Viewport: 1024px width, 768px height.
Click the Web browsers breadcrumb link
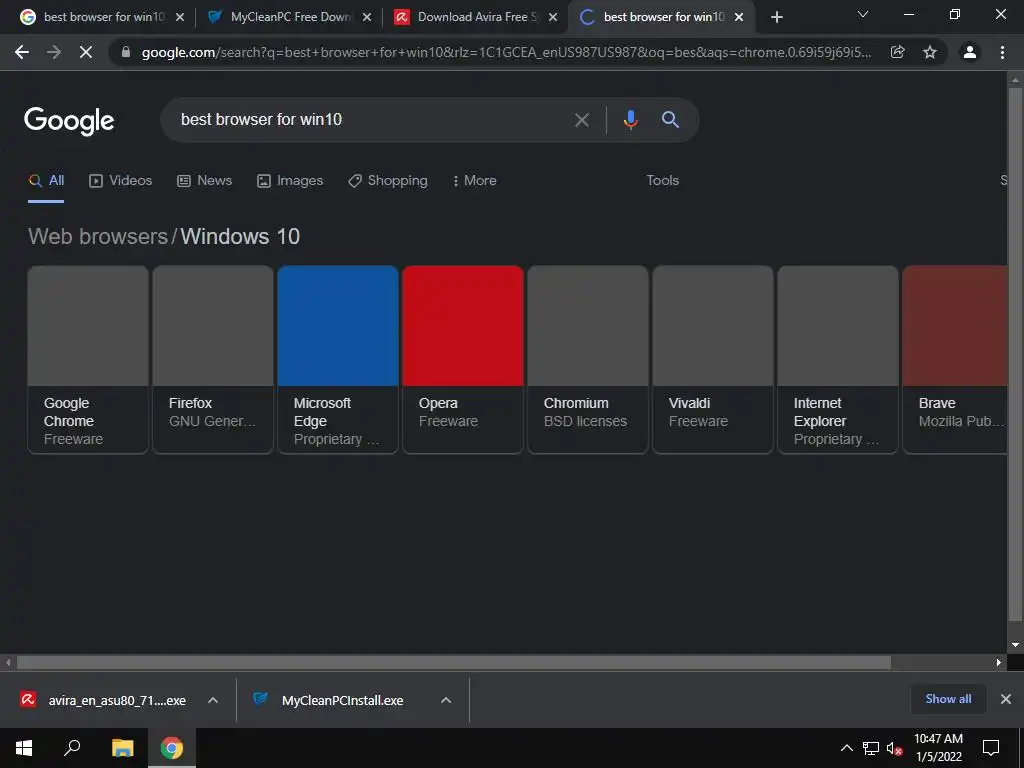pos(98,236)
